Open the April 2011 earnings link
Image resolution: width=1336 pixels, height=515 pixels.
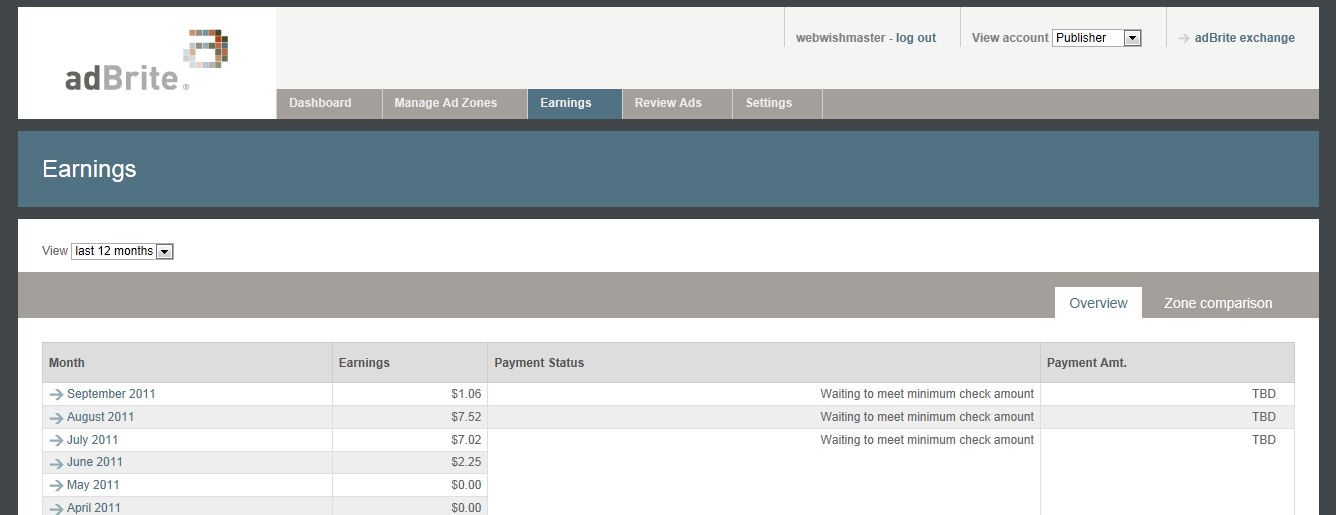94,508
